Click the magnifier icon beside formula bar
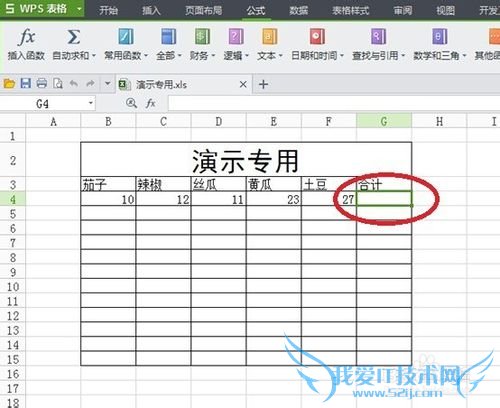 (132, 103)
